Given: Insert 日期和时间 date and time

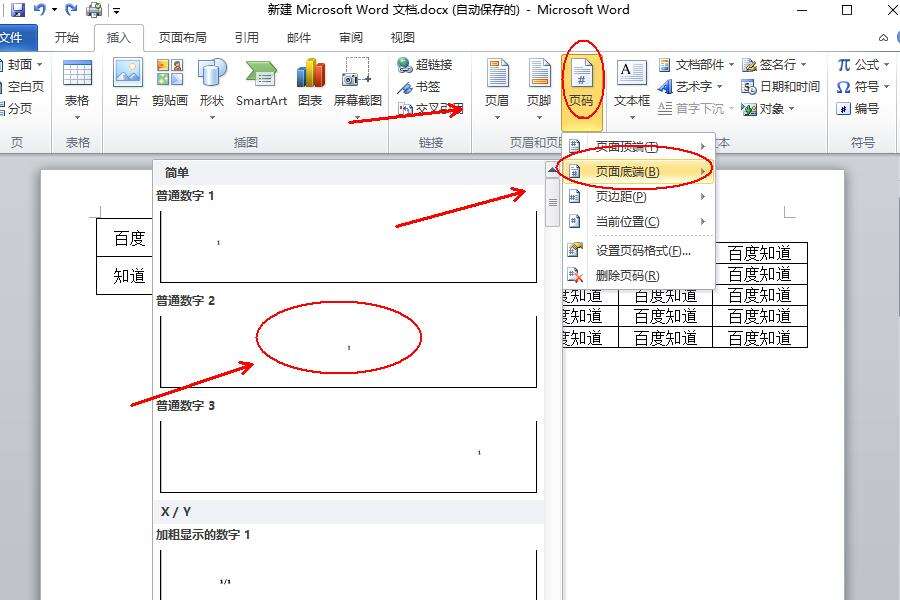Looking at the screenshot, I should (781, 87).
